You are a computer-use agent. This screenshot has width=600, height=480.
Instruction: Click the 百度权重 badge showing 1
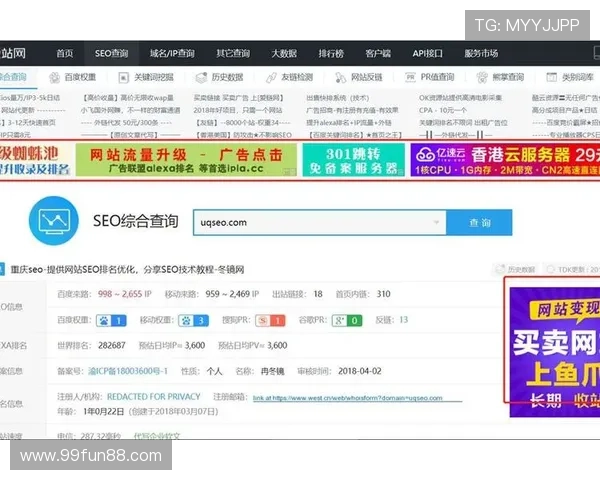point(111,320)
